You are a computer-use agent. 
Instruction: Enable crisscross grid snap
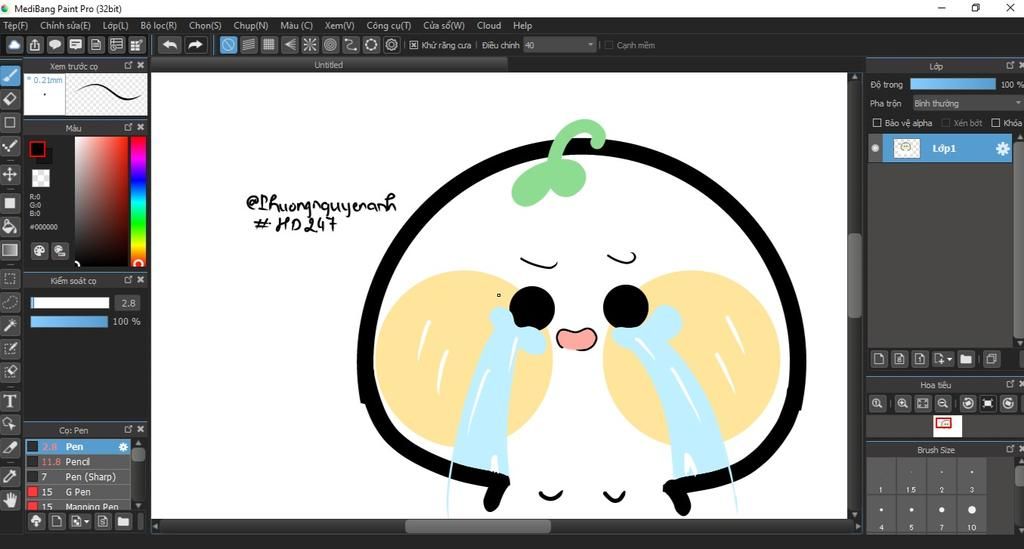269,45
